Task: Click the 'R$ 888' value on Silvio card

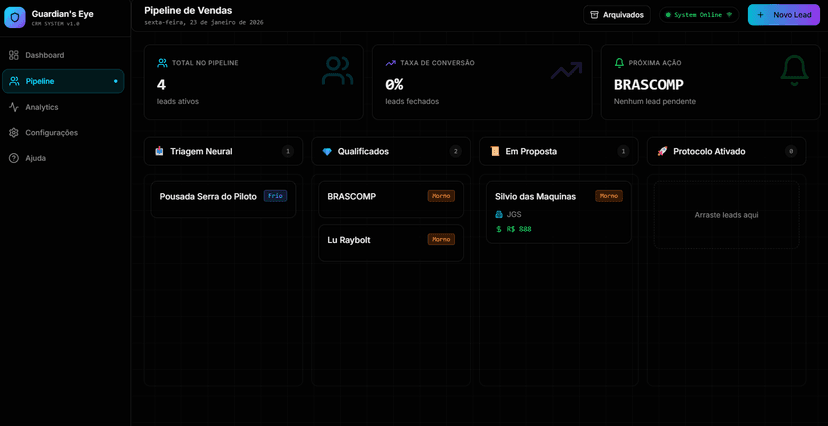Action: point(519,229)
